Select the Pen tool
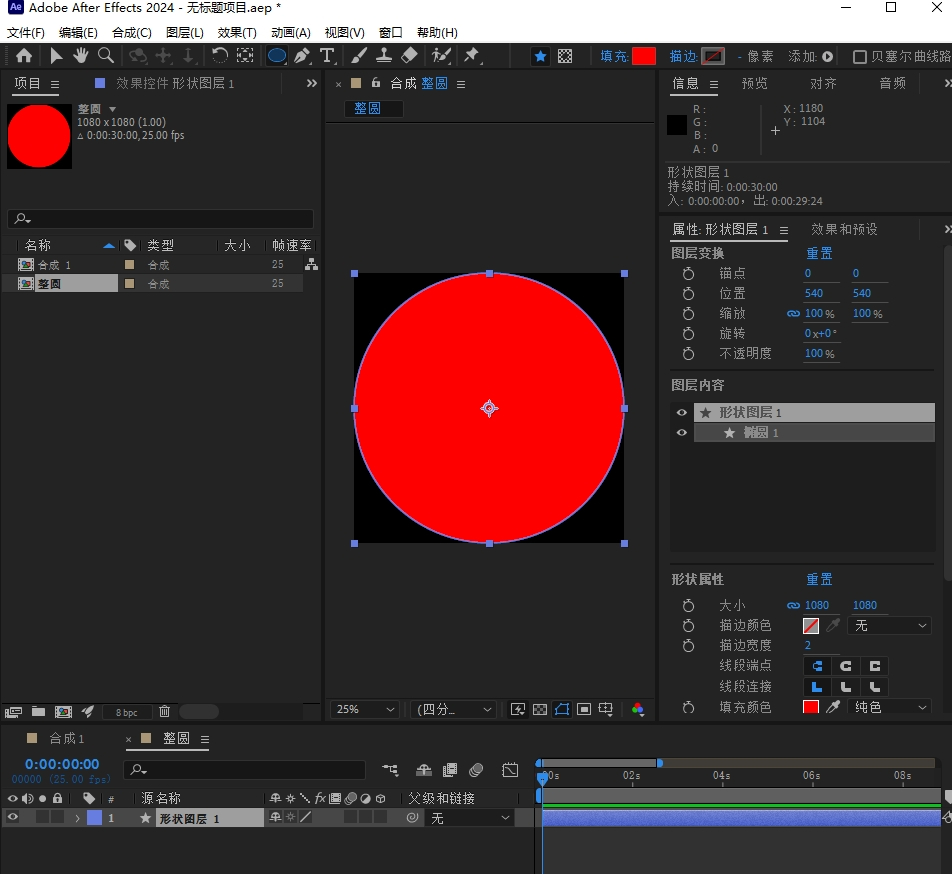This screenshot has width=952, height=874. point(302,56)
